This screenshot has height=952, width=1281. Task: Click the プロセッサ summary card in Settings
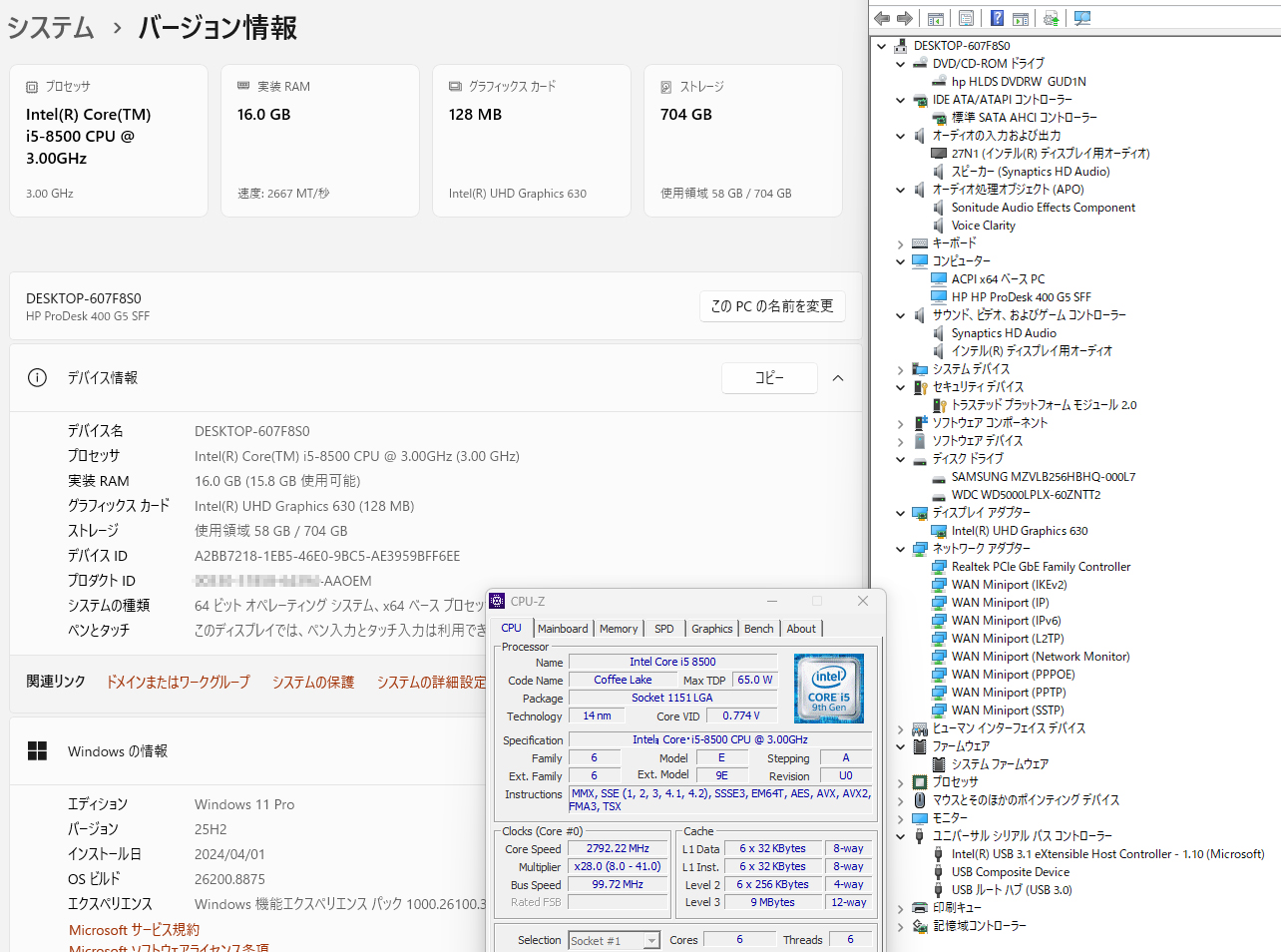click(x=109, y=141)
